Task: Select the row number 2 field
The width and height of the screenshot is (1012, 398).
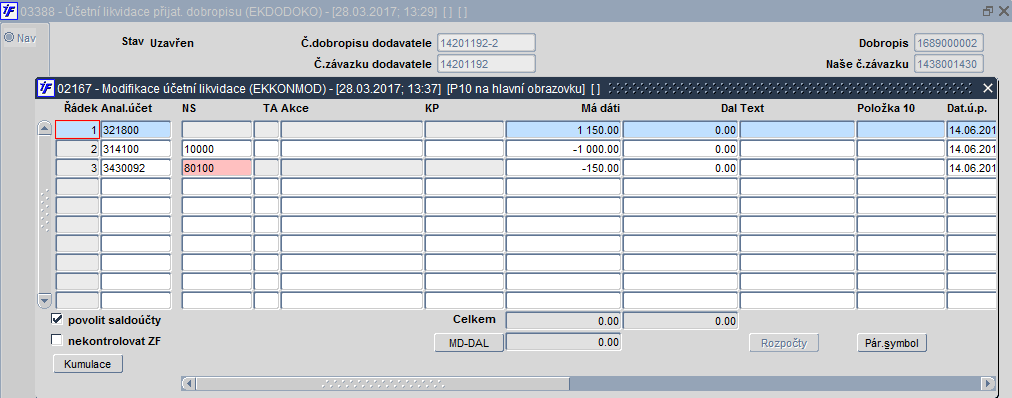Action: (77, 149)
